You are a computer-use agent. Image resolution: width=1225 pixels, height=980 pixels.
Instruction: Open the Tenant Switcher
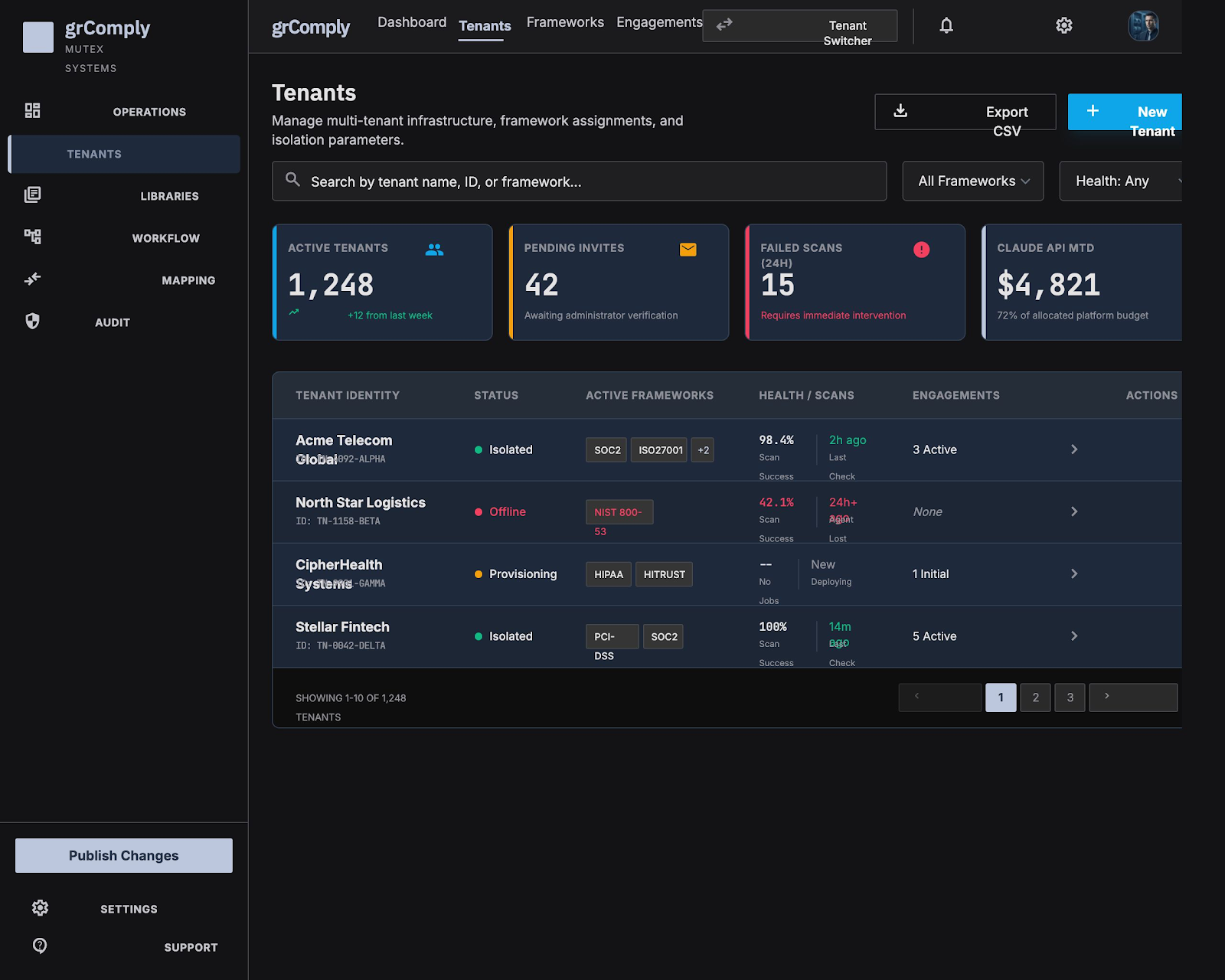800,25
